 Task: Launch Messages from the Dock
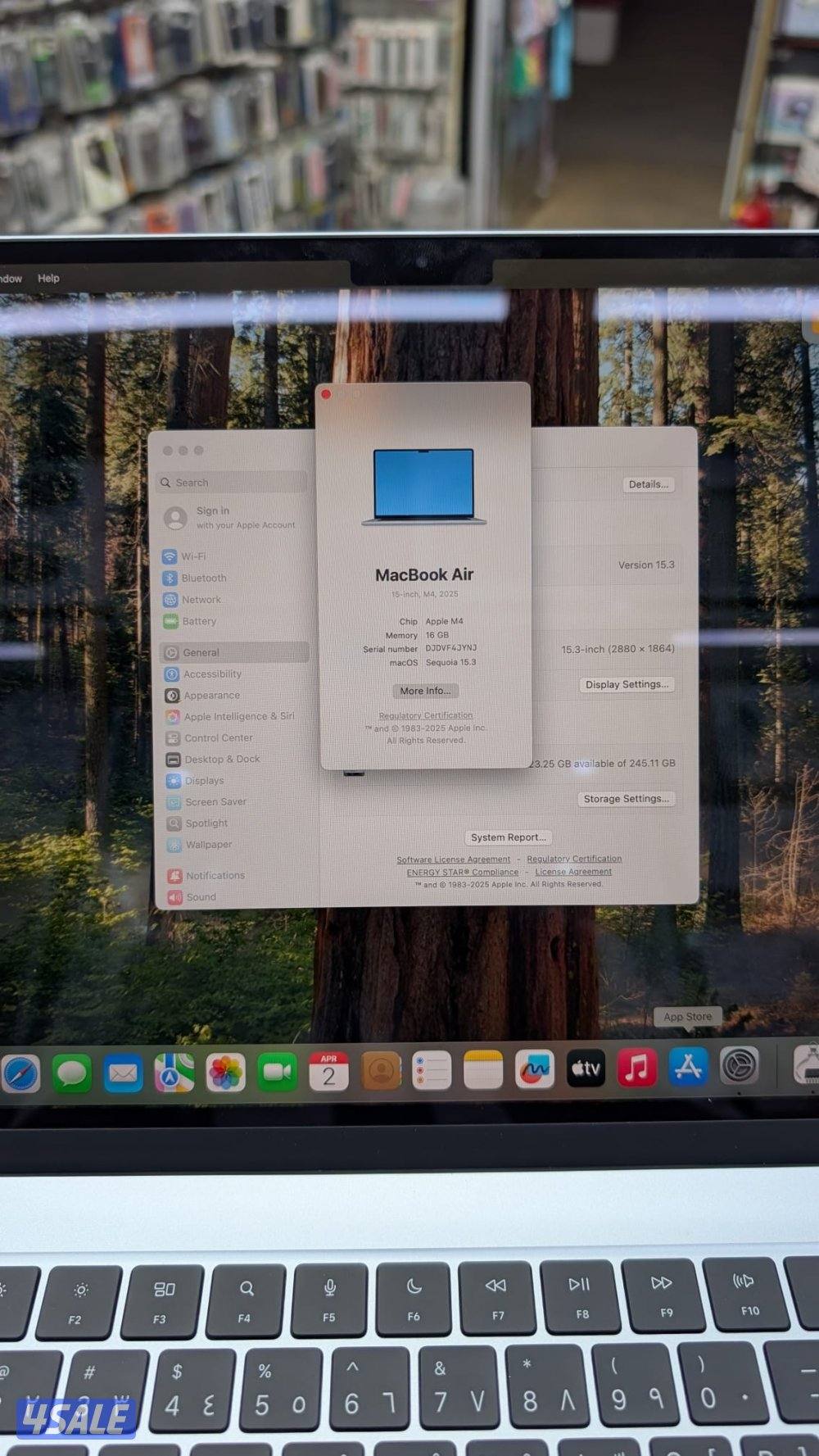point(71,1073)
